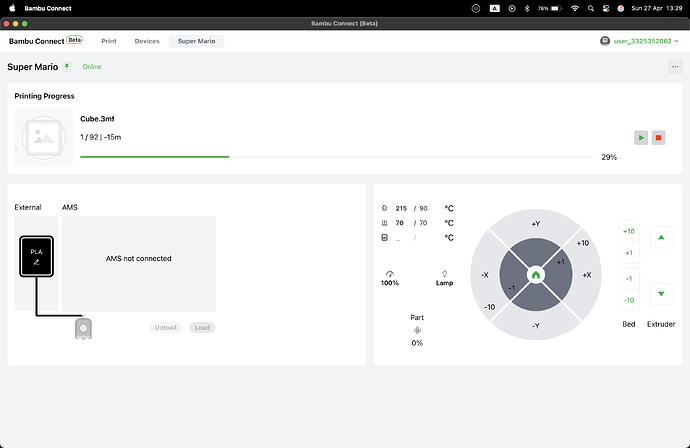Click the 29% progress value
690x448 pixels.
(609, 157)
